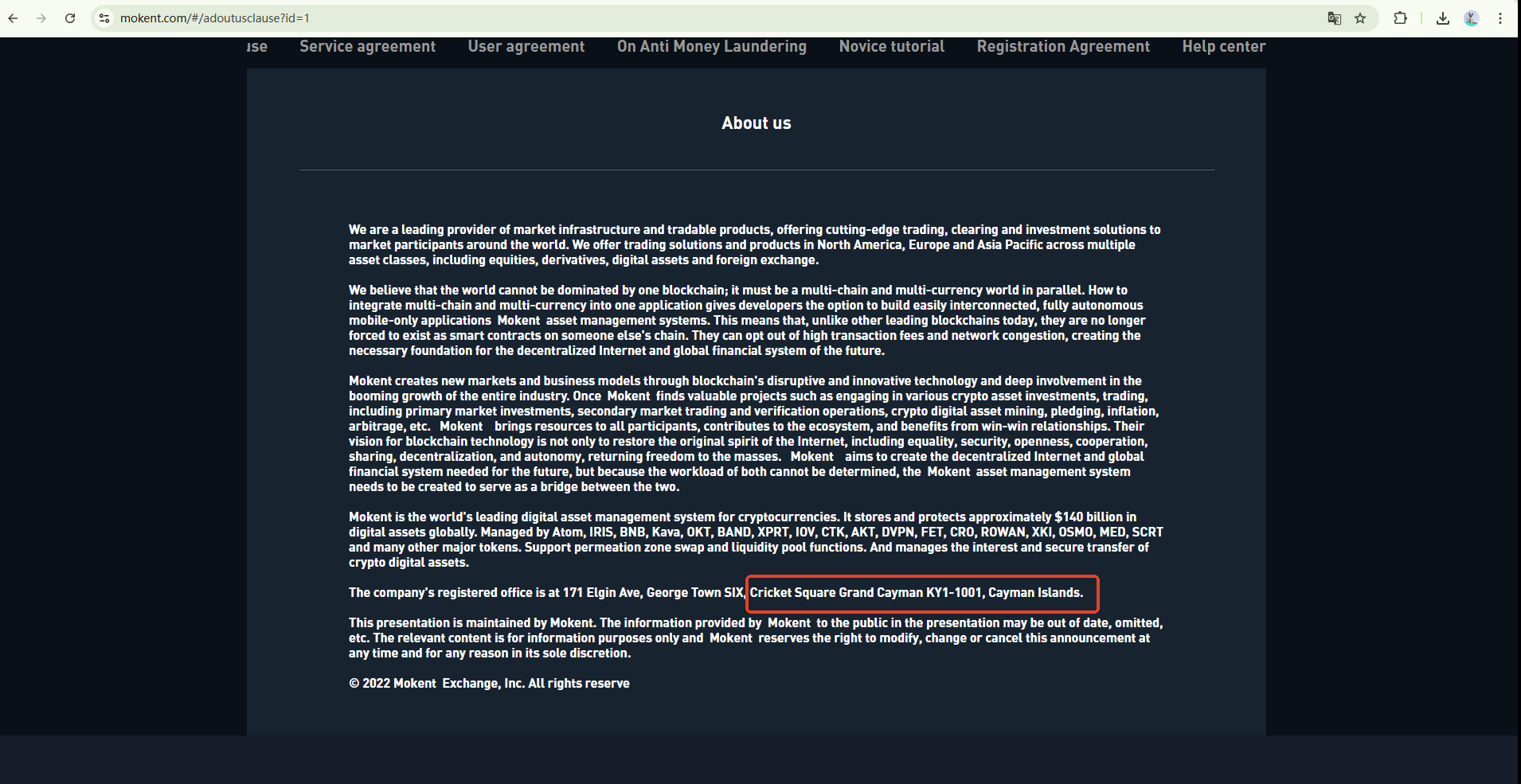
Task: Click the paragraph starting 'Mokent is the world's leading'
Action: (x=756, y=539)
